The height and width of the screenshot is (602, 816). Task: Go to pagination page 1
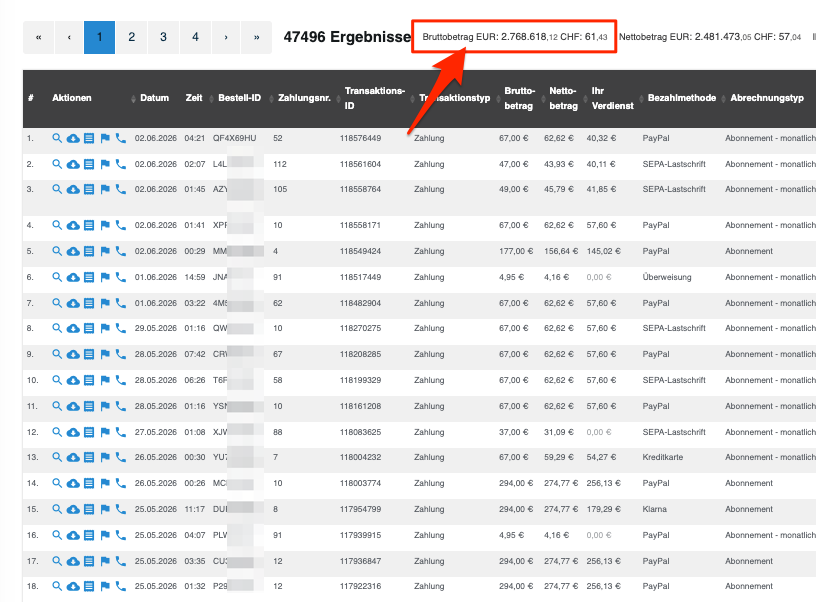(99, 37)
